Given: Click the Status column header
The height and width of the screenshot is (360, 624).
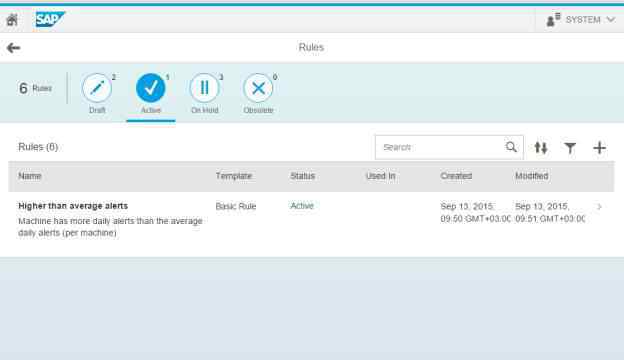Looking at the screenshot, I should (302, 176).
